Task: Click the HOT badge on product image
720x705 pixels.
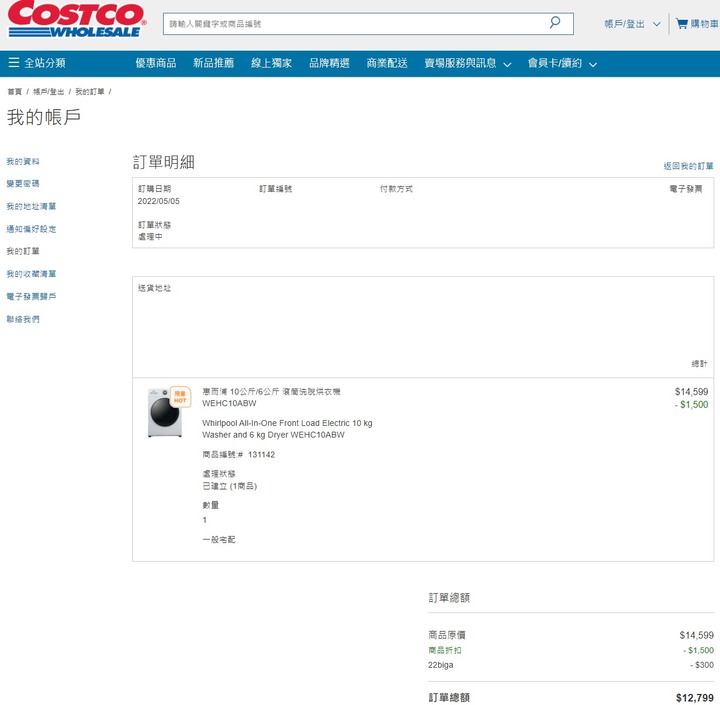Action: coord(180,397)
